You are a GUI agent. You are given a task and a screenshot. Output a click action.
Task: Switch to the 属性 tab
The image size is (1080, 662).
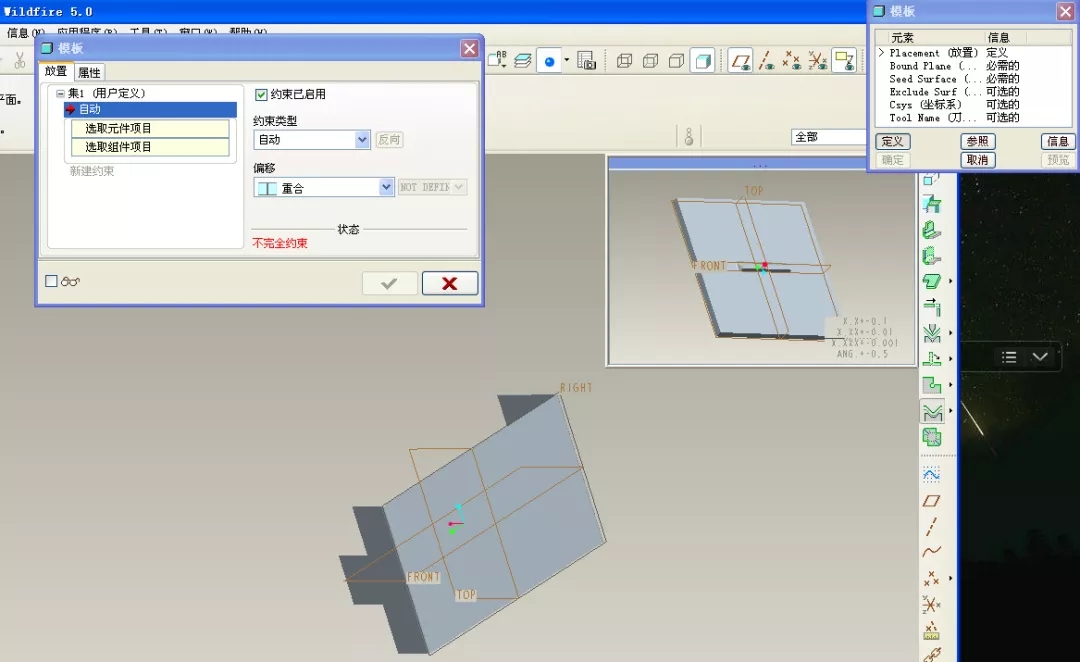tap(89, 72)
